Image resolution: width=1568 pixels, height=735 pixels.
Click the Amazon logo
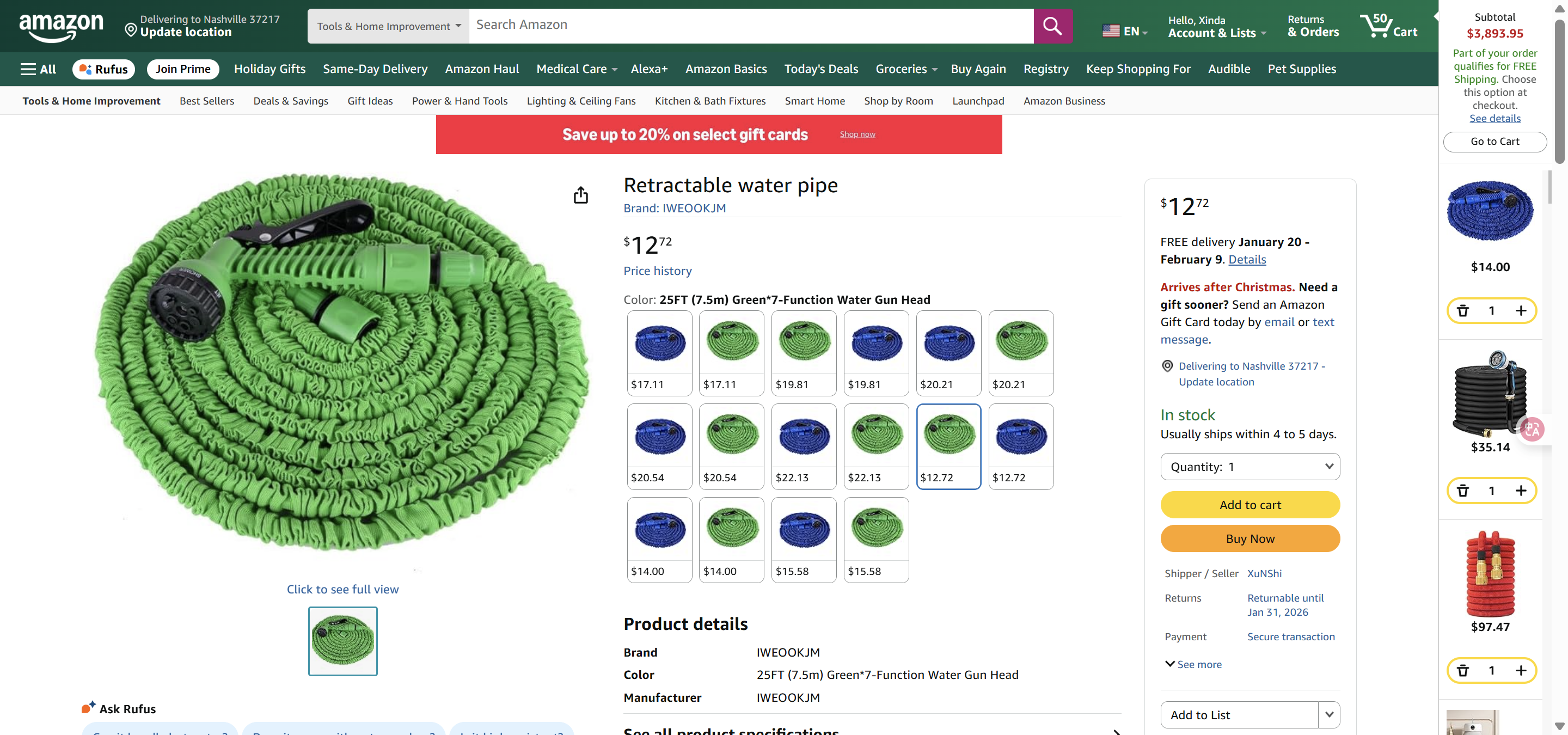pos(62,26)
